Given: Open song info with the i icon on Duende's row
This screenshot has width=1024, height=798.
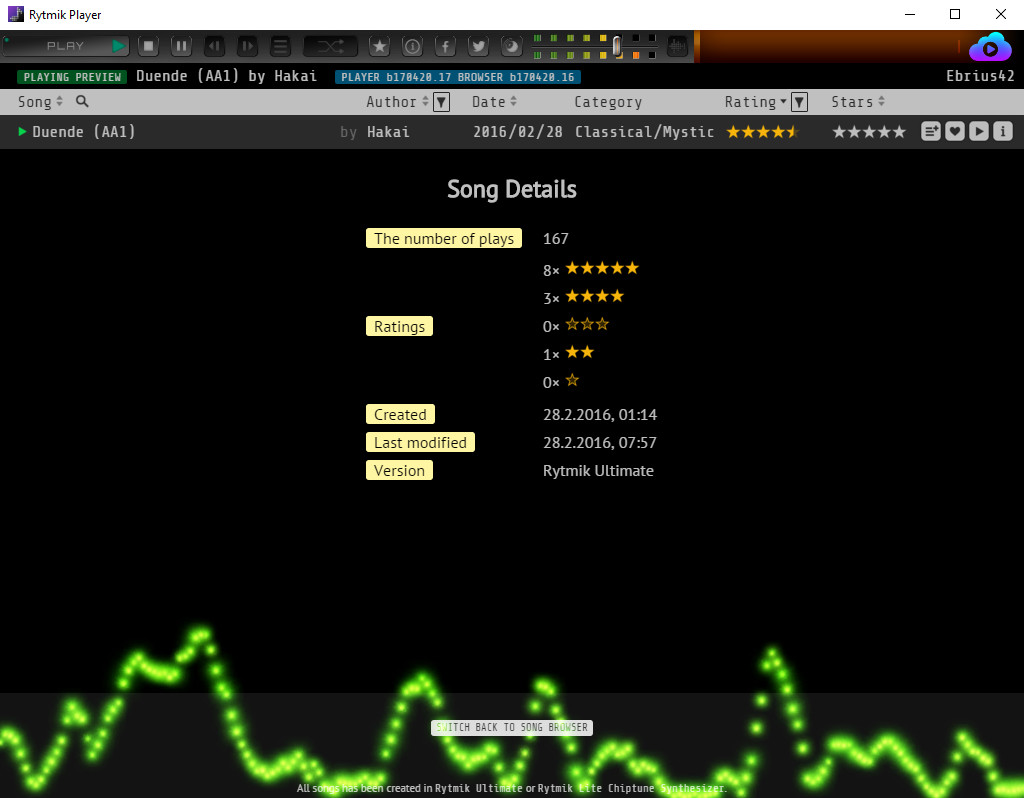Looking at the screenshot, I should pyautogui.click(x=1003, y=131).
